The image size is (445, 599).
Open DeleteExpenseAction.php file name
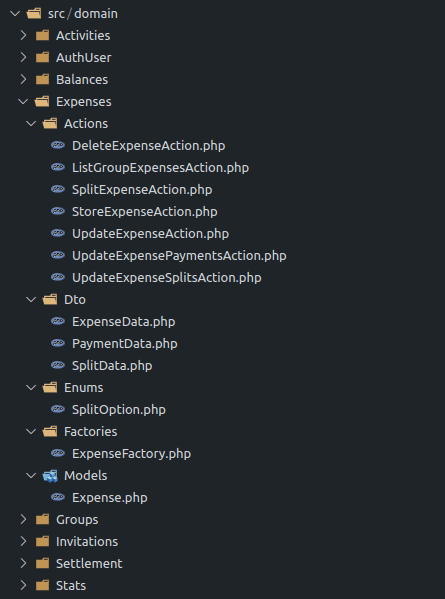pos(149,146)
